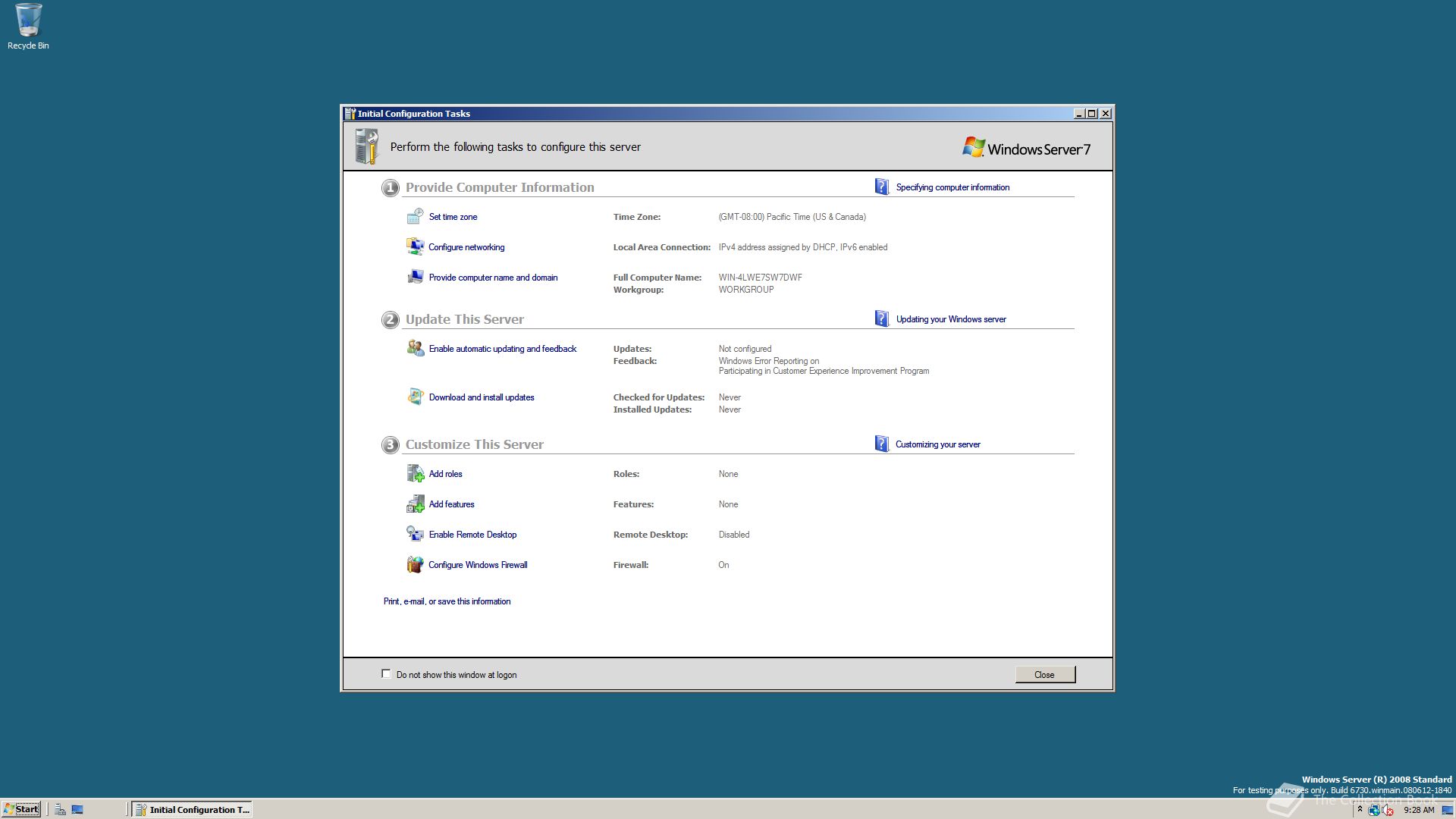Click 'Update This Server' section heading
Screen dimensions: 1456x819
coord(464,319)
